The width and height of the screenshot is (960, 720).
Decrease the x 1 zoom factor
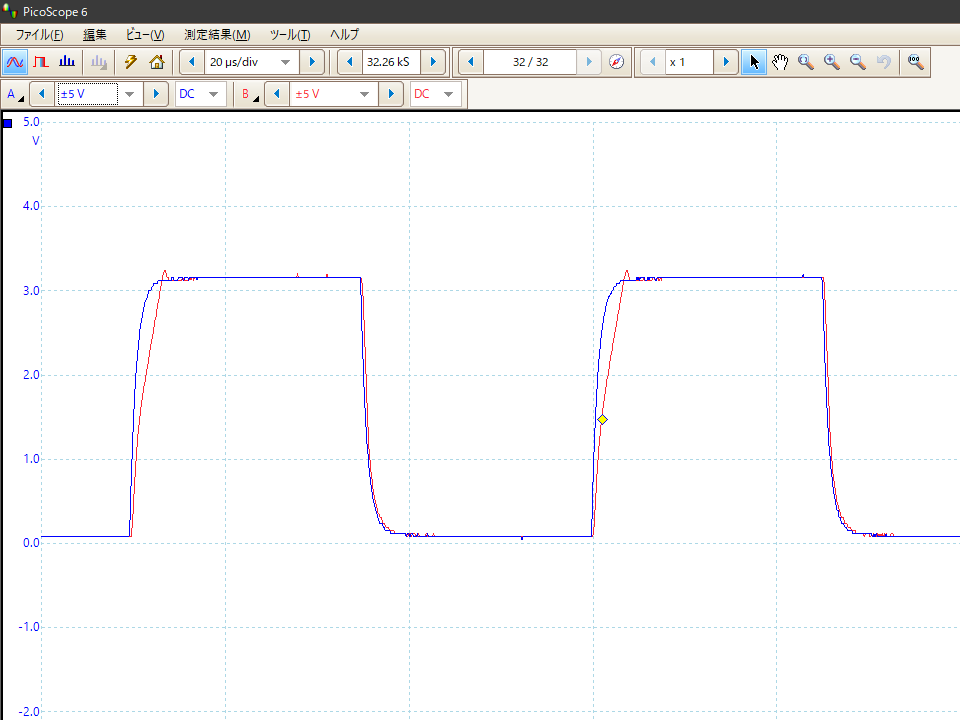pyautogui.click(x=653, y=62)
